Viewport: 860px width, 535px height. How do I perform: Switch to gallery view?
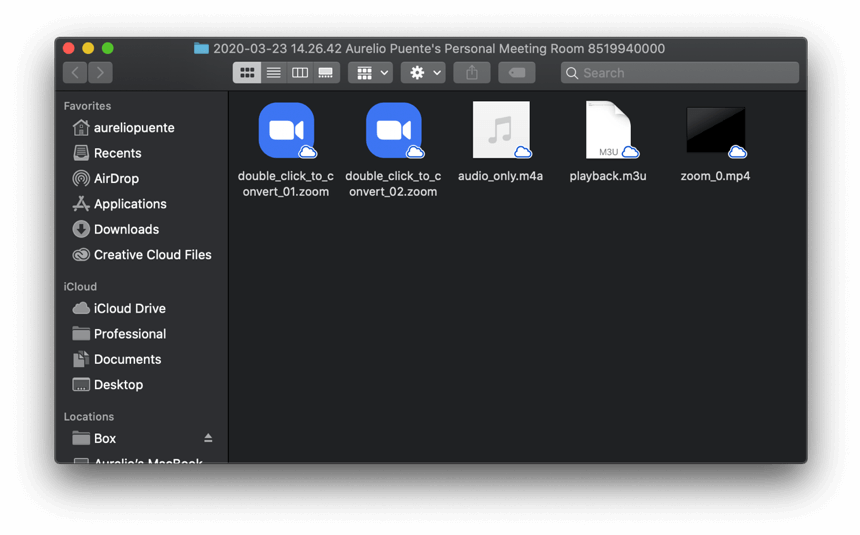tap(326, 72)
